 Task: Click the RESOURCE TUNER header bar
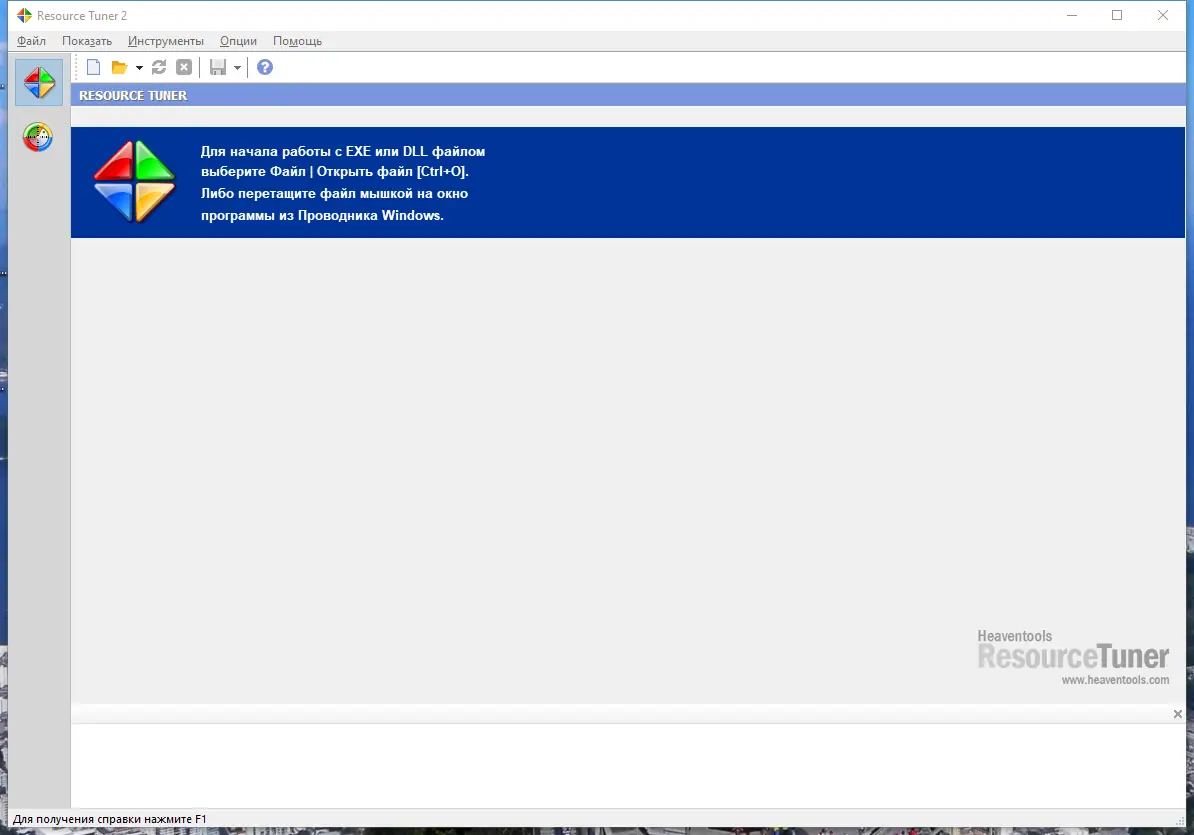click(x=628, y=95)
